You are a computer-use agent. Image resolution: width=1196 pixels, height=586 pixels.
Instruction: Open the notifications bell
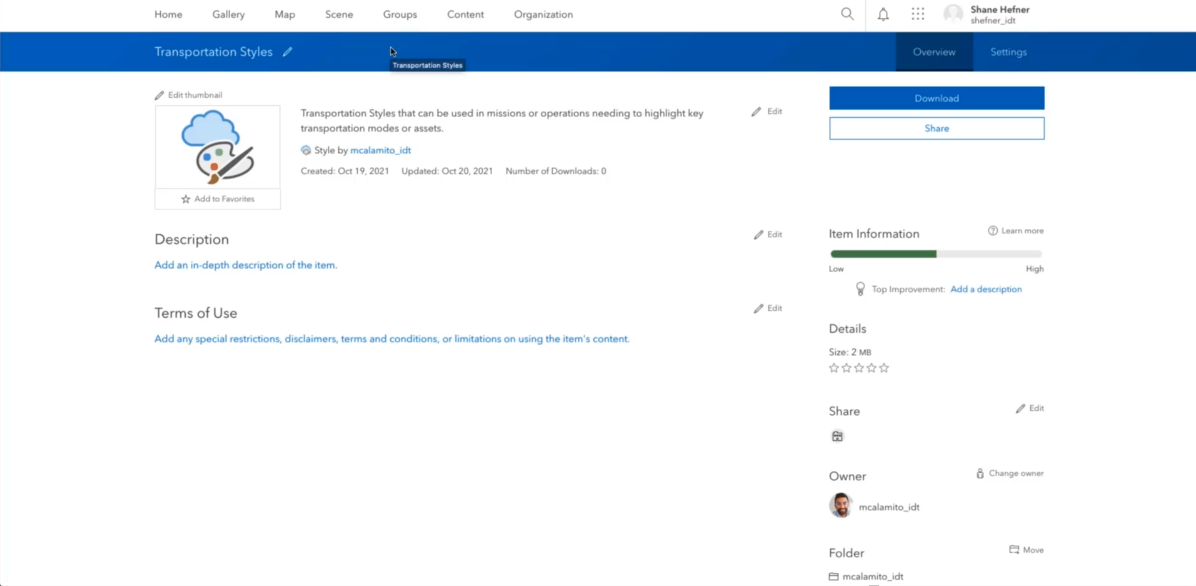coord(883,14)
